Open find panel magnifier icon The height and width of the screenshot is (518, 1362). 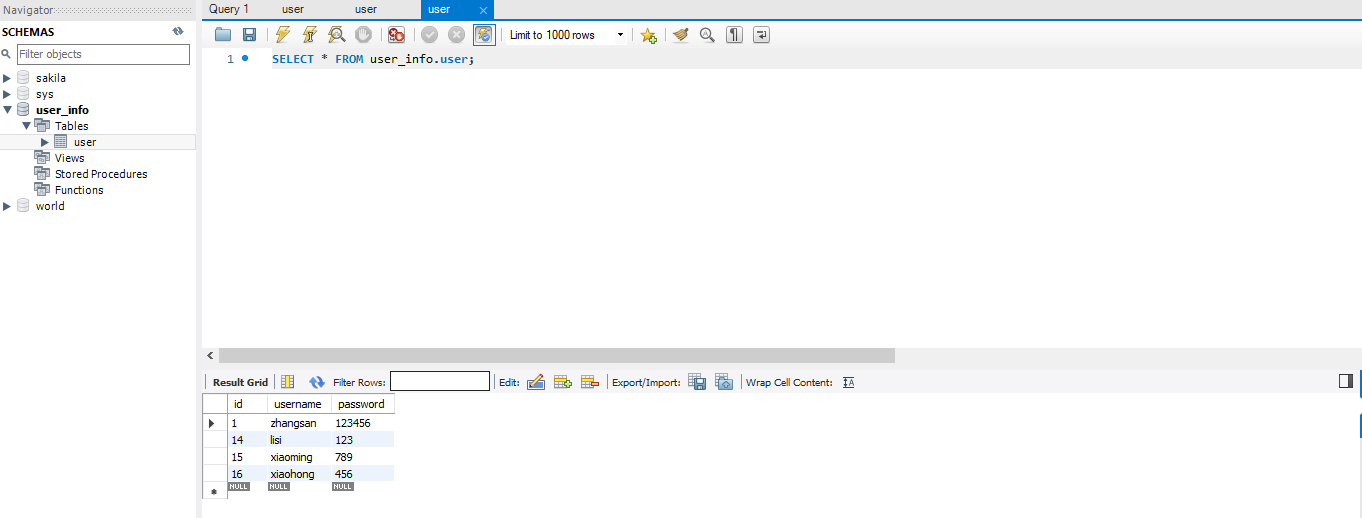click(x=707, y=35)
